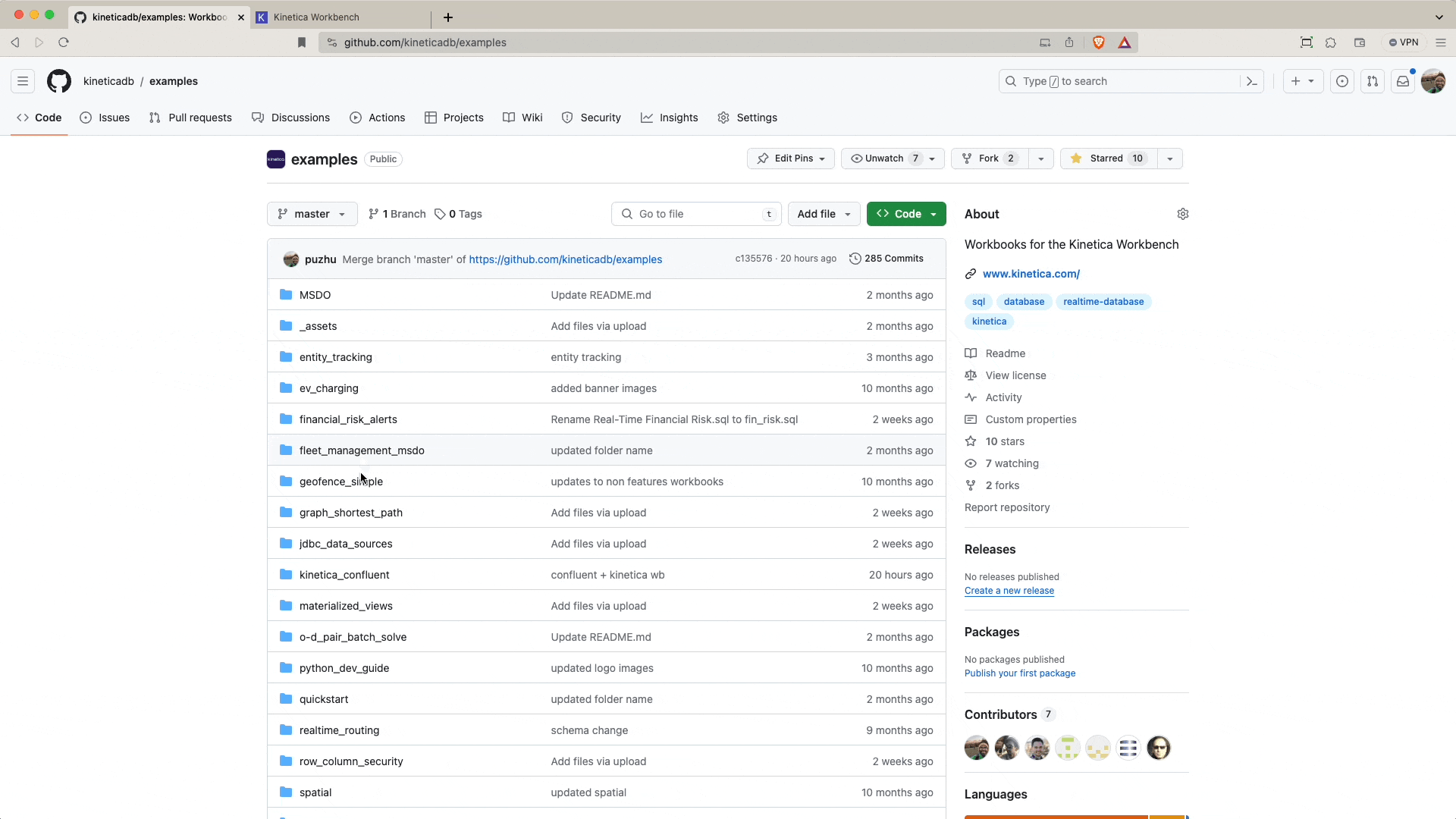Viewport: 1456px width, 819px height.
Task: Expand the Add file dropdown
Action: click(x=824, y=214)
